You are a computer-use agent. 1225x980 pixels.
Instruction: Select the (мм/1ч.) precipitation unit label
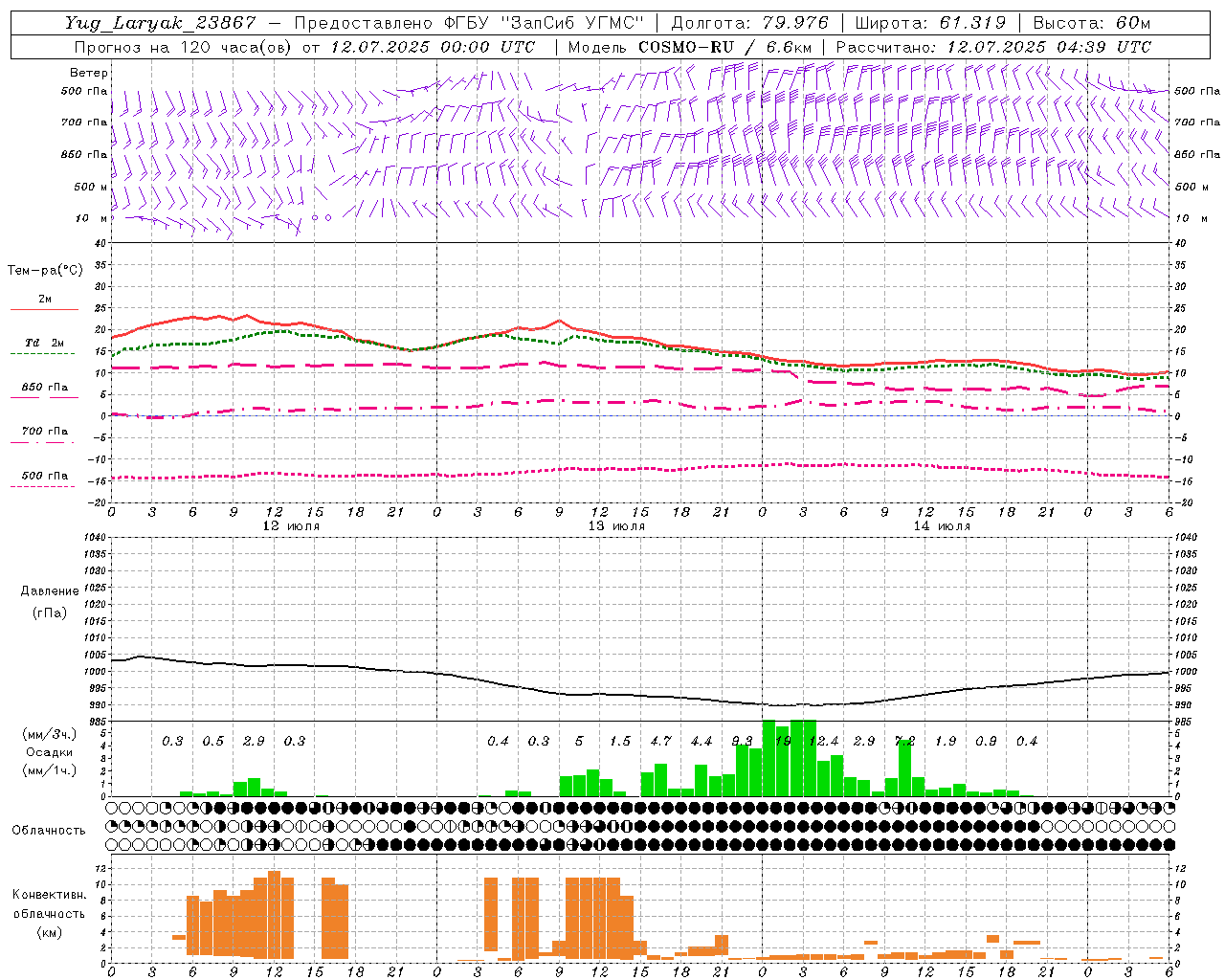click(49, 770)
